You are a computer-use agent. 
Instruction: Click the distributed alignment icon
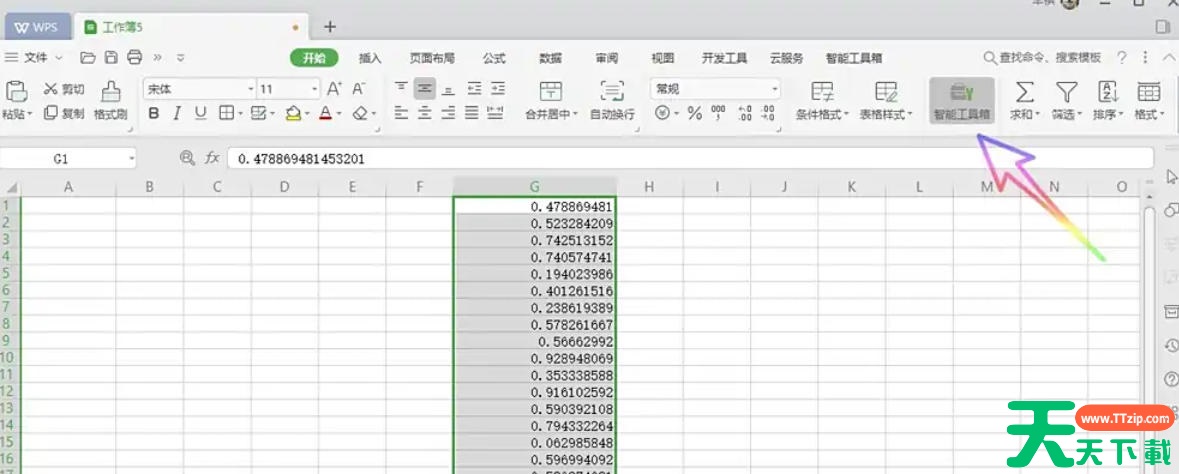tap(496, 113)
